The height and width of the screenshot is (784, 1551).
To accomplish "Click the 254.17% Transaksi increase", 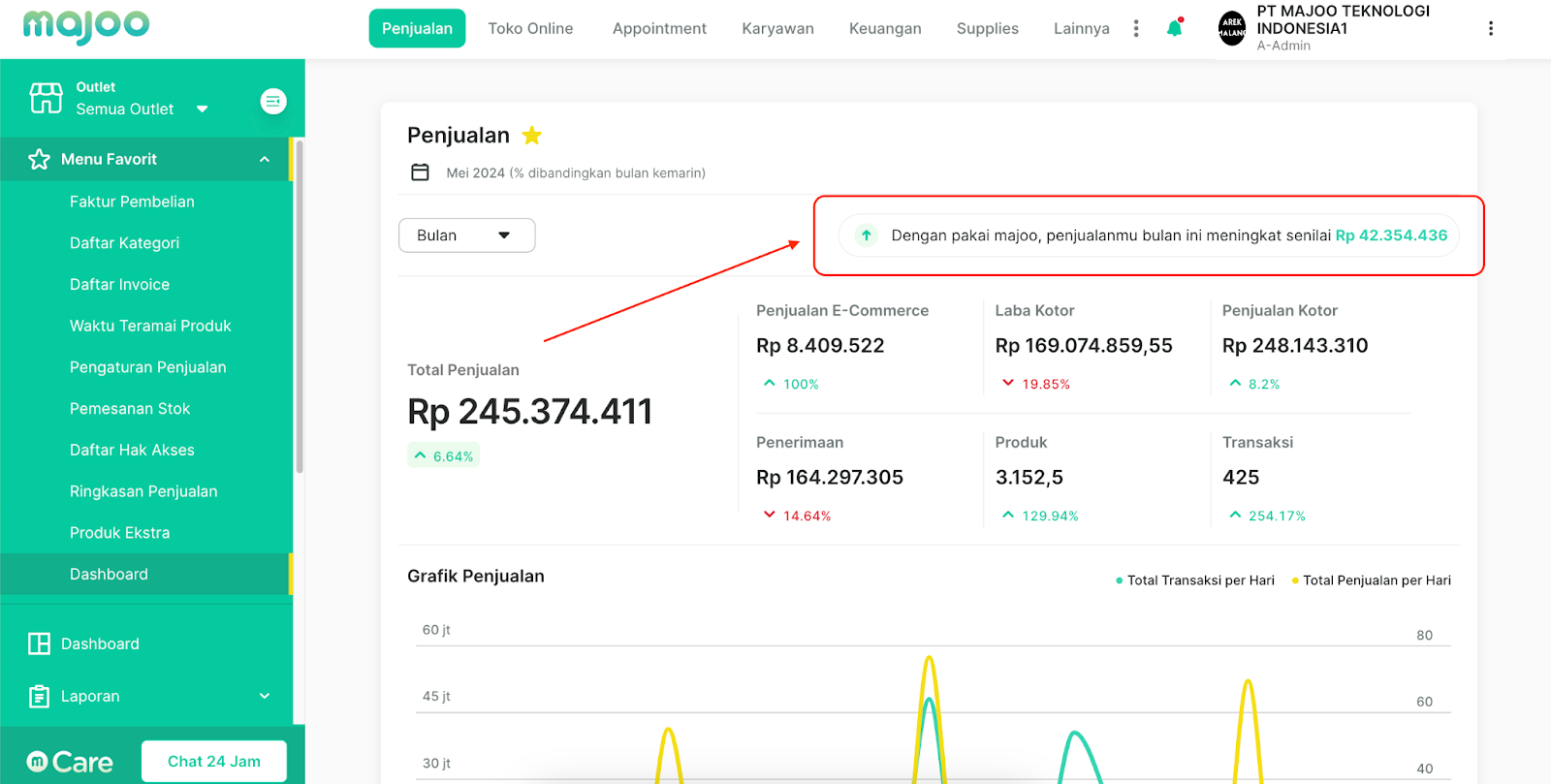I will click(1267, 516).
